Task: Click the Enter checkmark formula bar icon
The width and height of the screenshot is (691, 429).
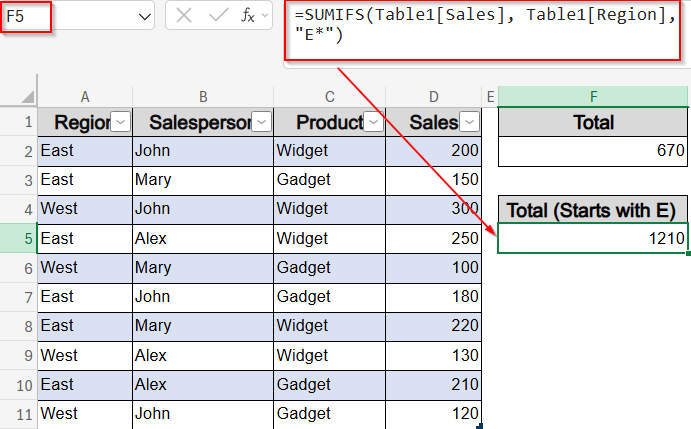Action: pos(218,16)
